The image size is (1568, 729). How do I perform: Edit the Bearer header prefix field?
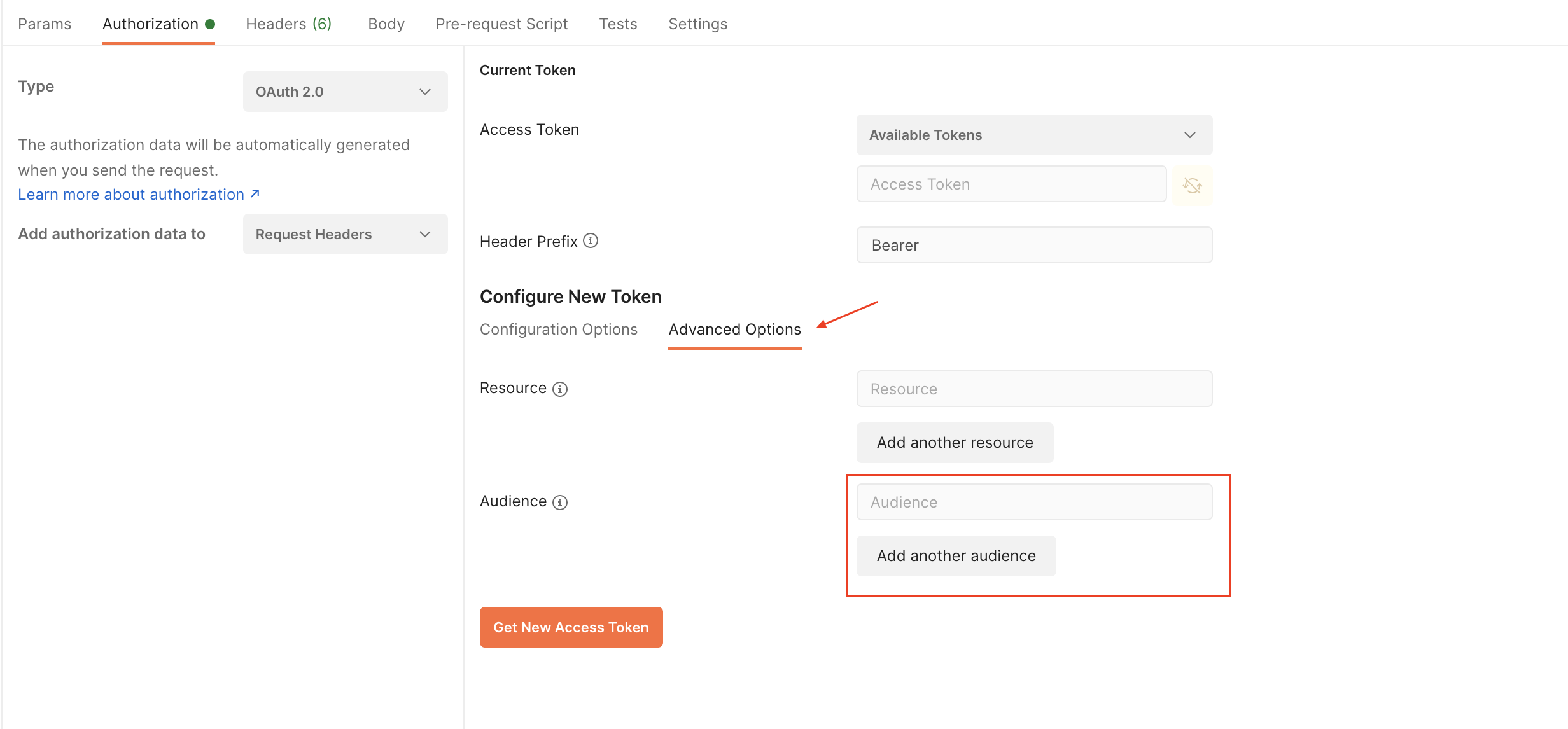pos(1033,245)
